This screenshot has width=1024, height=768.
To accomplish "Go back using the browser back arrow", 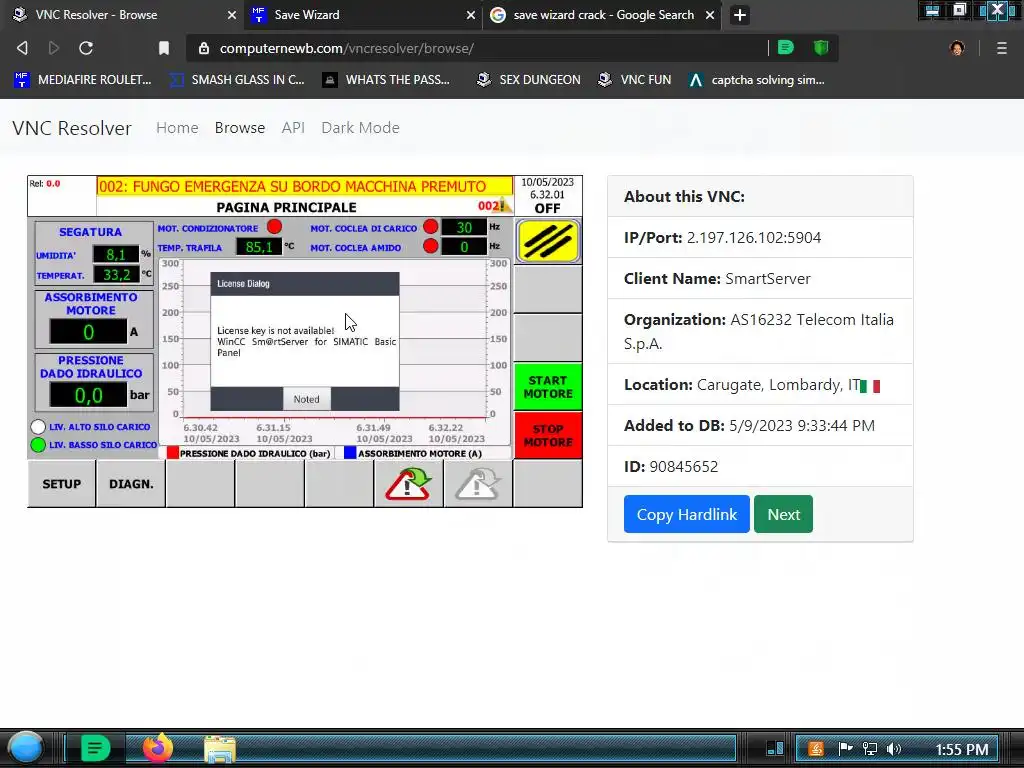I will pyautogui.click(x=22, y=48).
